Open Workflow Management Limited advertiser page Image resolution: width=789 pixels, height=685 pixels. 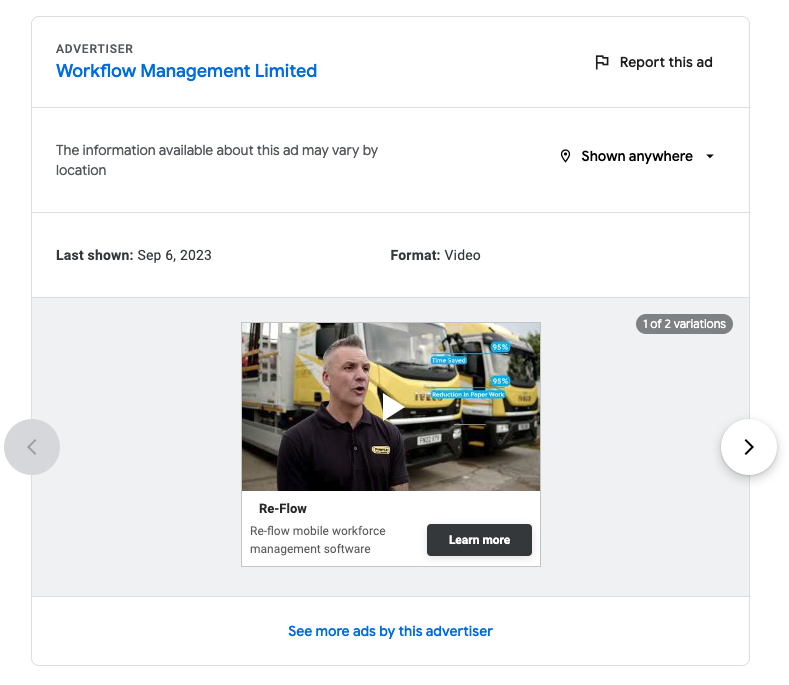point(186,71)
